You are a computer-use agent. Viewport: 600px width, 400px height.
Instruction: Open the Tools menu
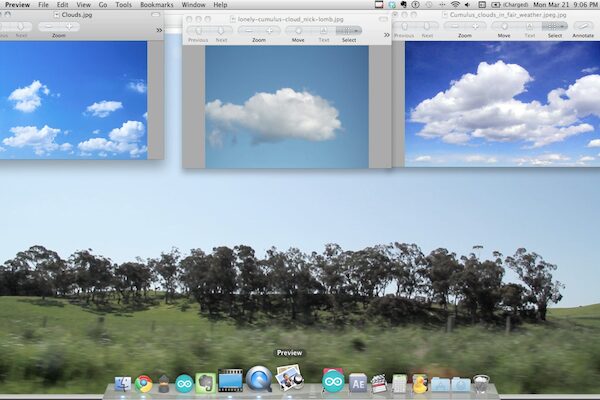tap(123, 5)
